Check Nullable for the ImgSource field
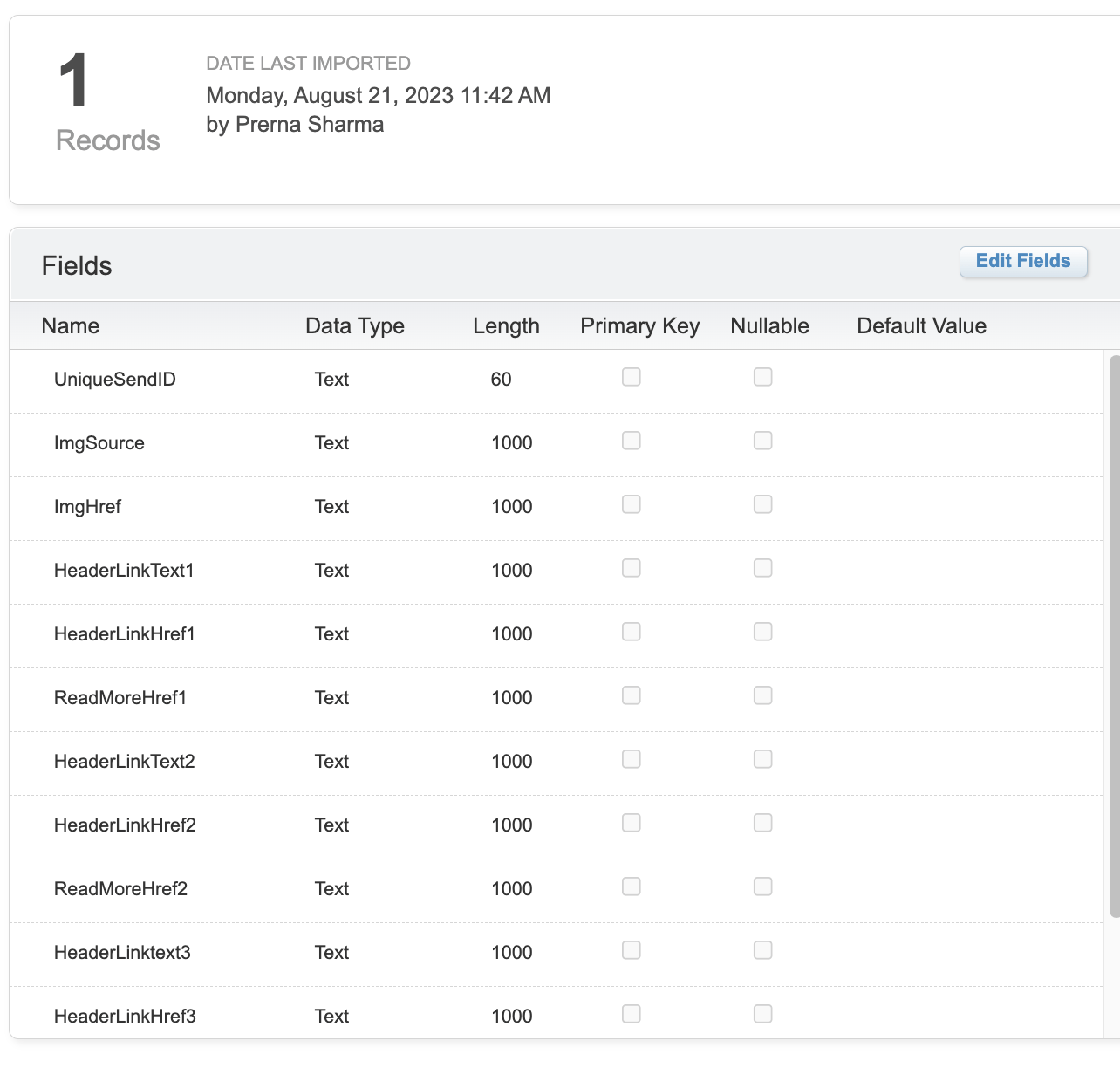This screenshot has height=1068, width=1120. coord(762,441)
